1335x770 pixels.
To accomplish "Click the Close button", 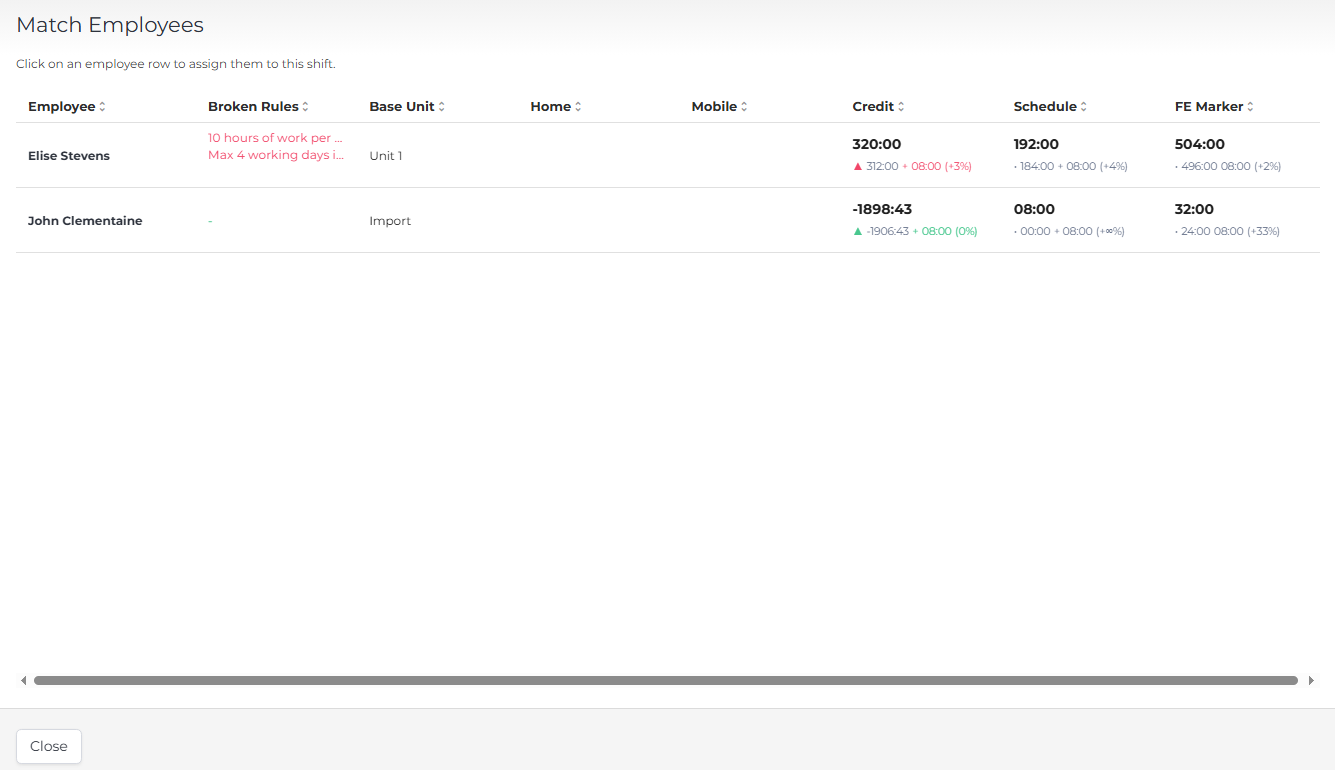I will [49, 746].
